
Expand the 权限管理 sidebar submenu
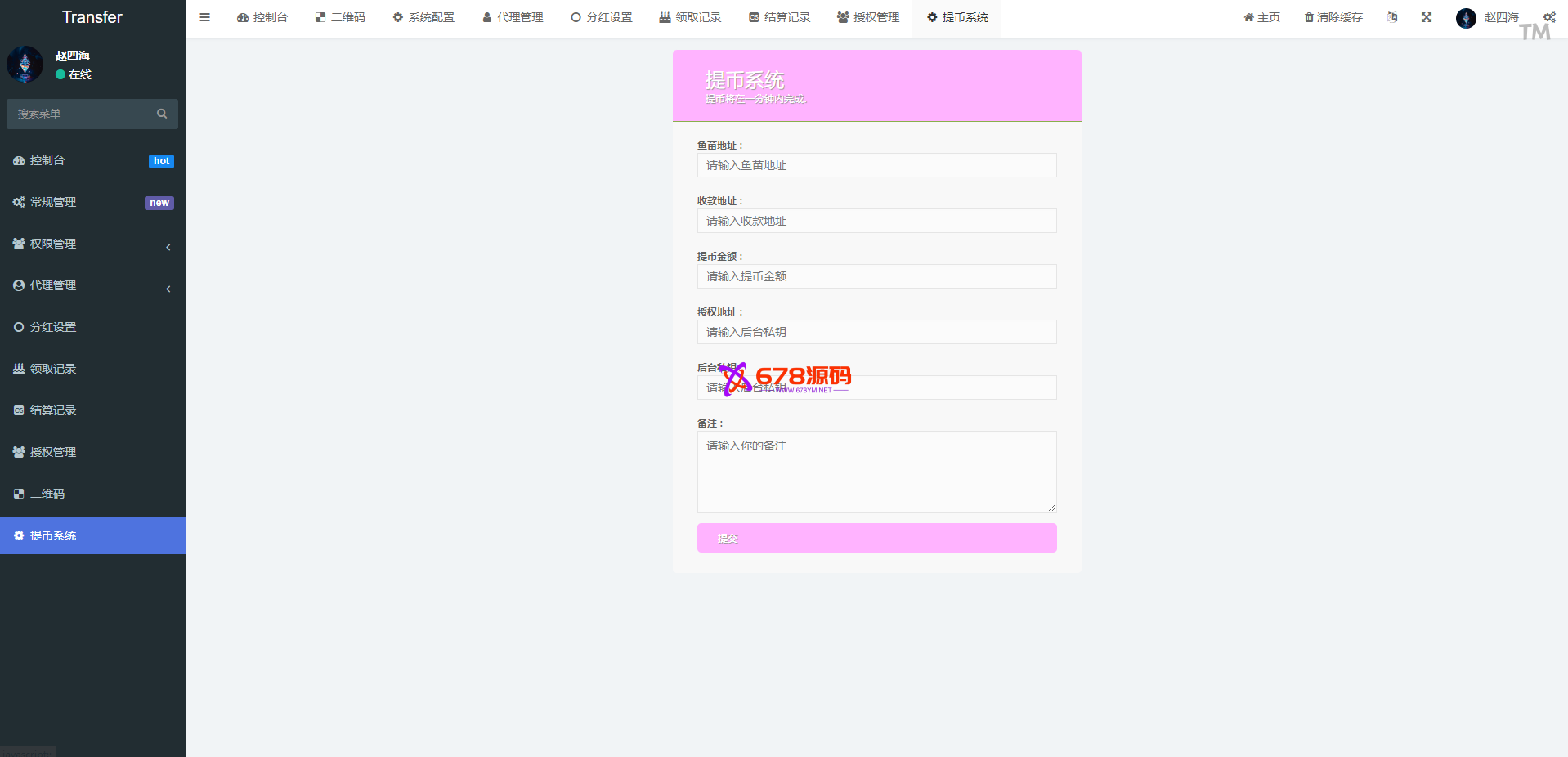tap(92, 244)
